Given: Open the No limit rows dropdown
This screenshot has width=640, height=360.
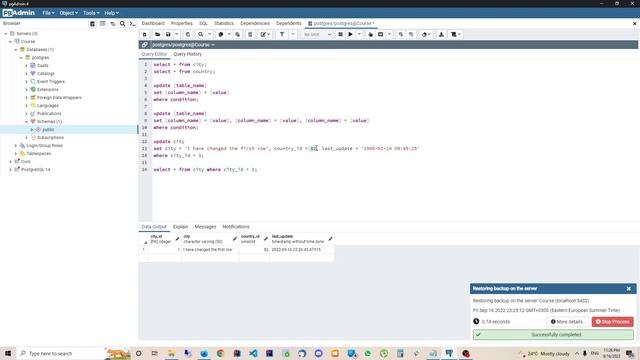Looking at the screenshot, I should point(318,34).
